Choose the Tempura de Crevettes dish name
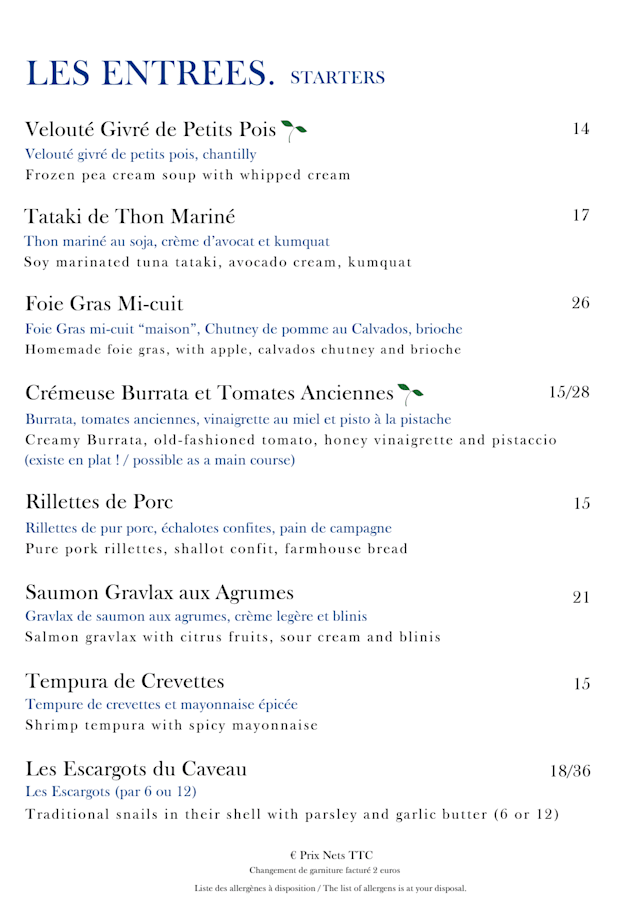640x905 pixels. pos(125,681)
